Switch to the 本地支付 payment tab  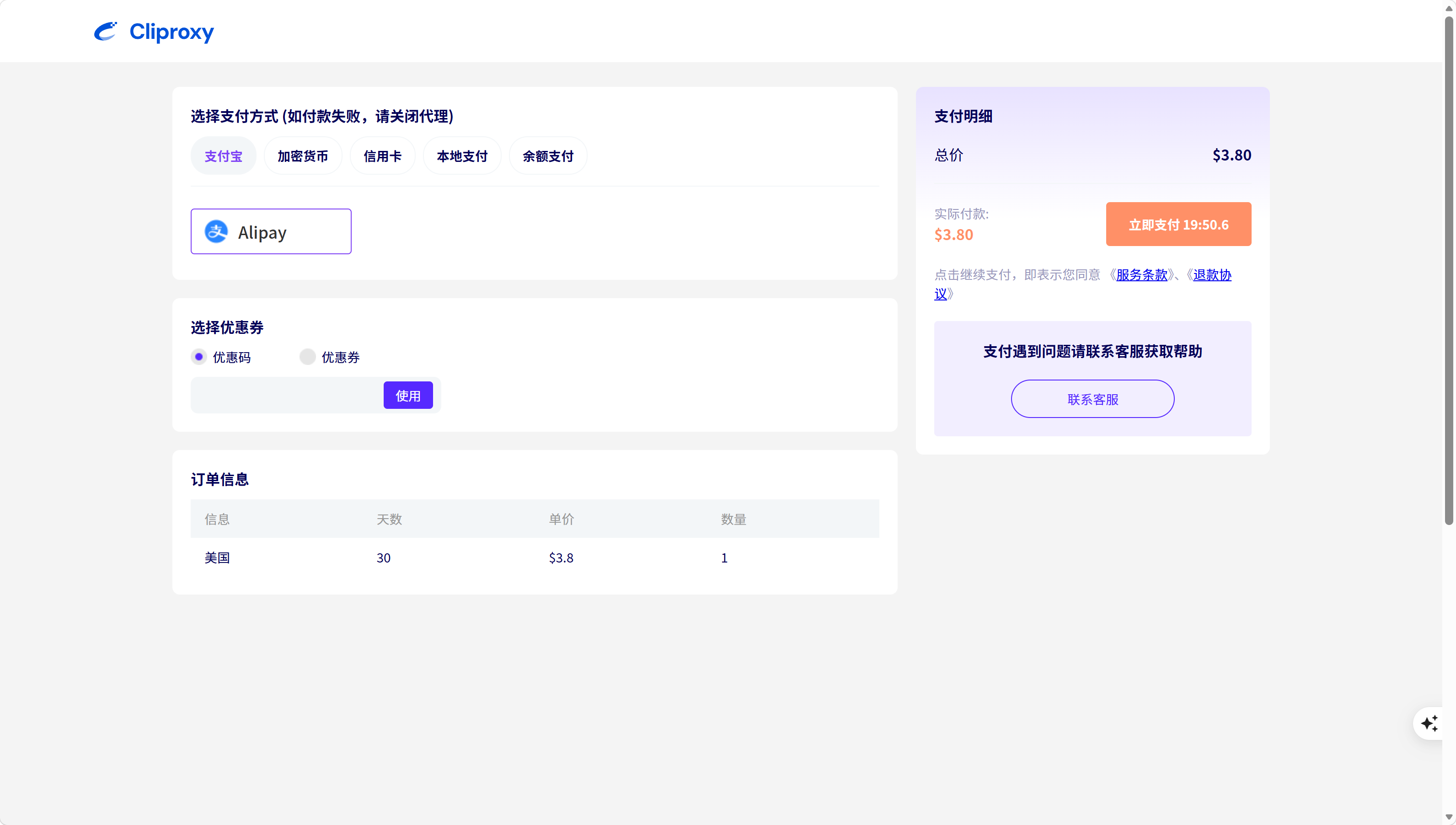[x=462, y=156]
